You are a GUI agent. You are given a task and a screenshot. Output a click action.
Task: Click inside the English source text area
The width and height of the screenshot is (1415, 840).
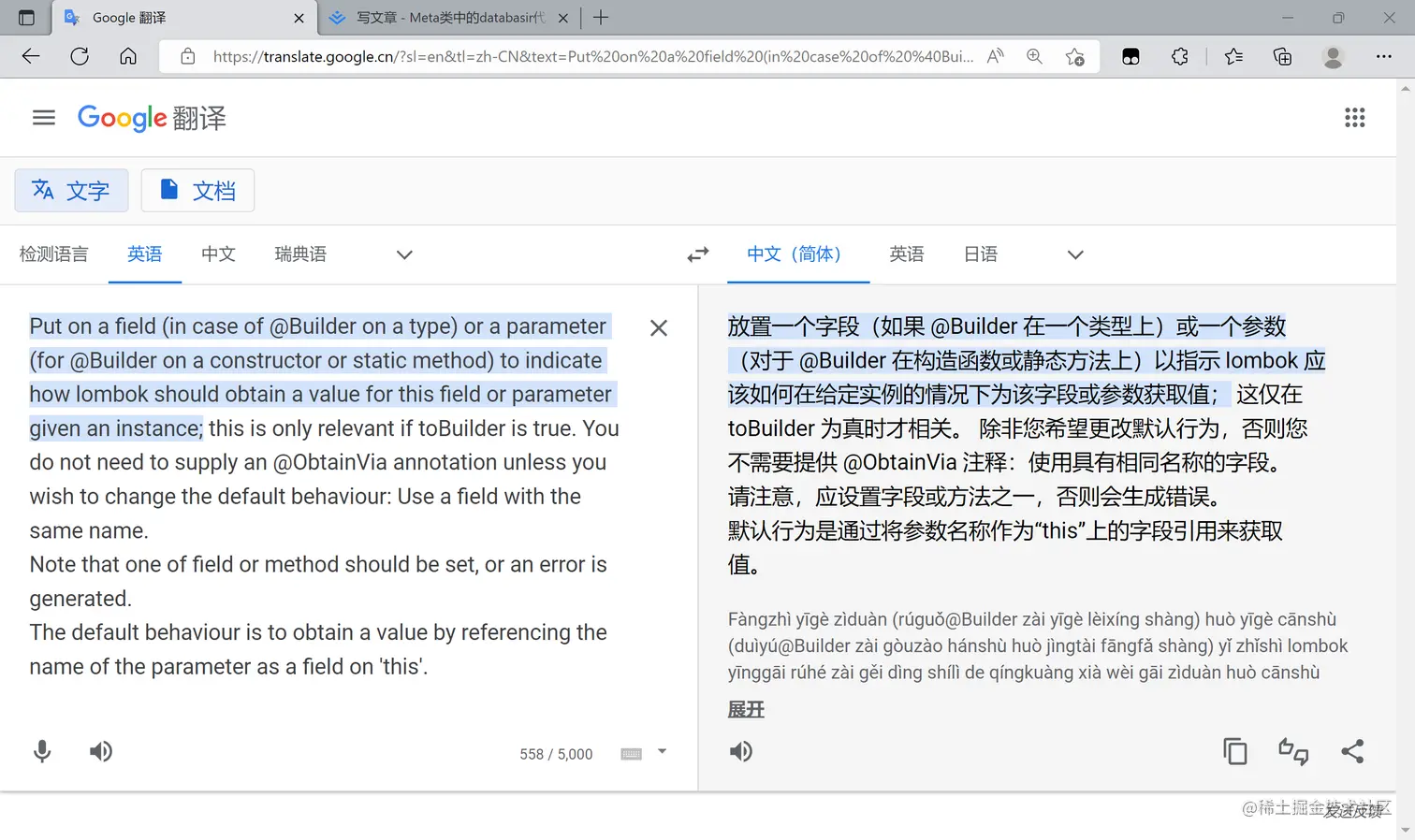325,496
